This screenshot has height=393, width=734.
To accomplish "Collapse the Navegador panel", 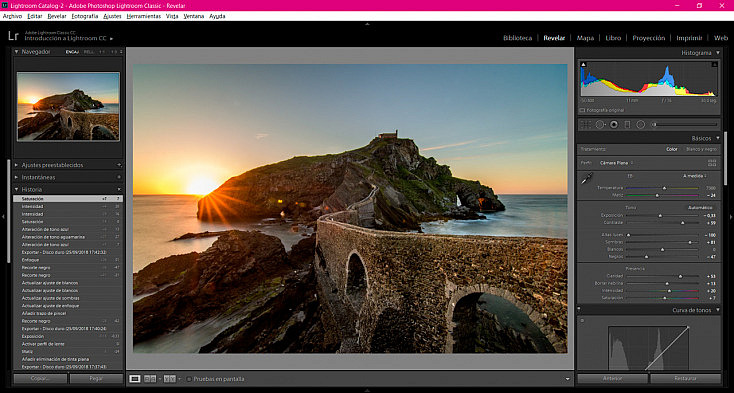I will pos(16,52).
